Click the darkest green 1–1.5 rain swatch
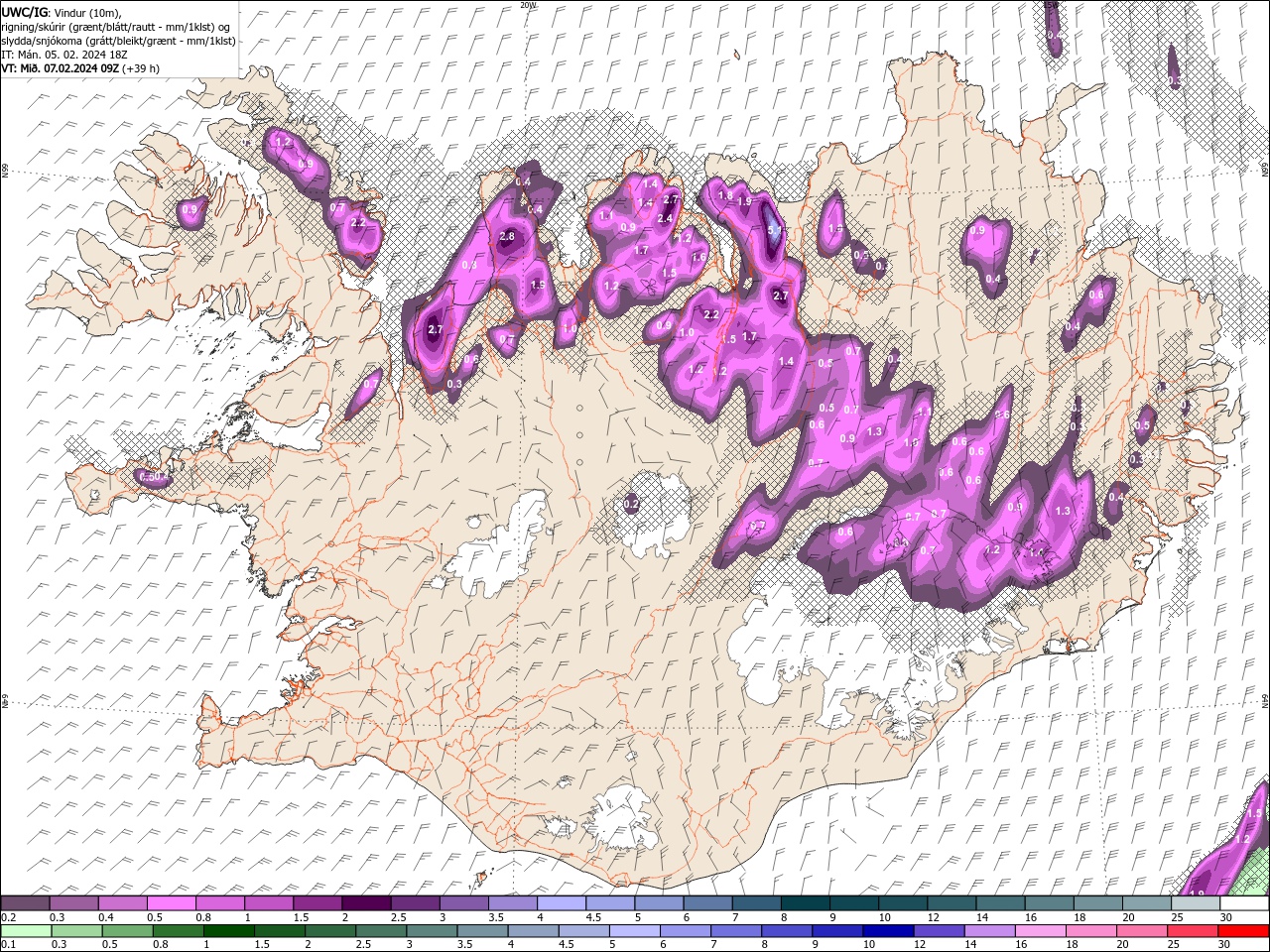This screenshot has width=1270, height=952. tap(229, 930)
